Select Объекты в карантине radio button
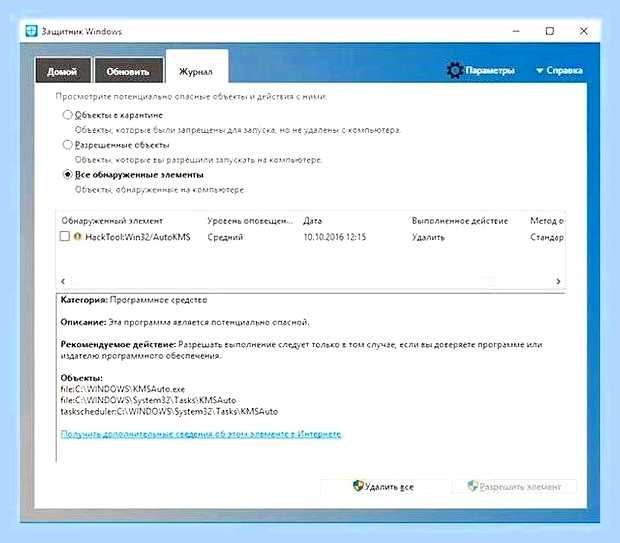 (68, 115)
